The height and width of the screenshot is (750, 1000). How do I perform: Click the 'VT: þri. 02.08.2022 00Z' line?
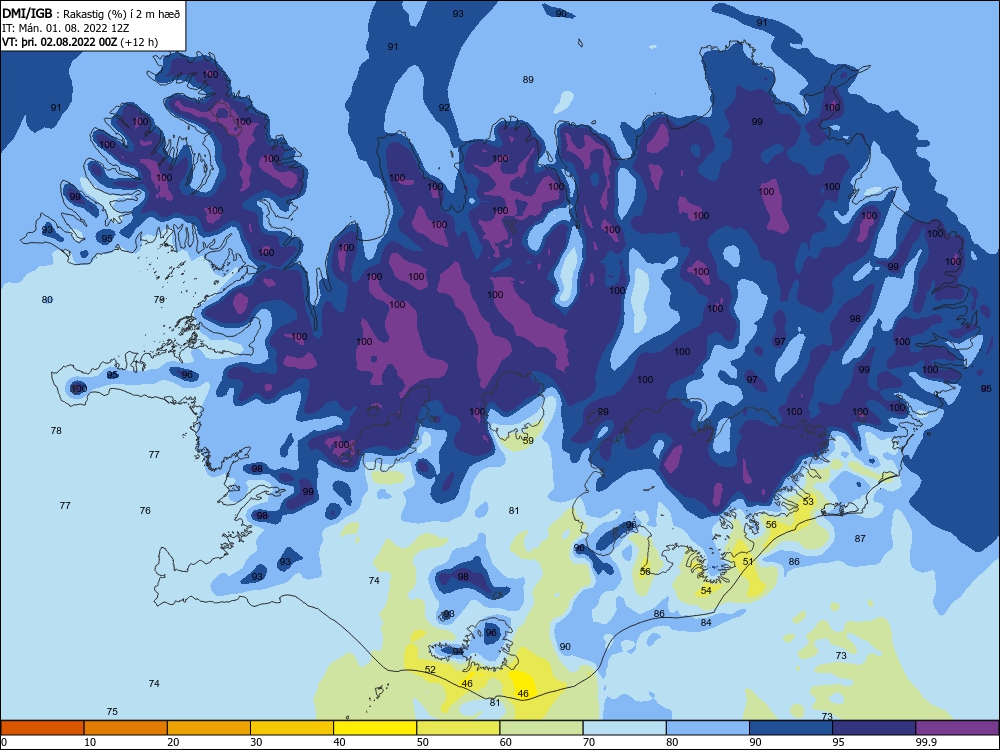pyautogui.click(x=80, y=42)
